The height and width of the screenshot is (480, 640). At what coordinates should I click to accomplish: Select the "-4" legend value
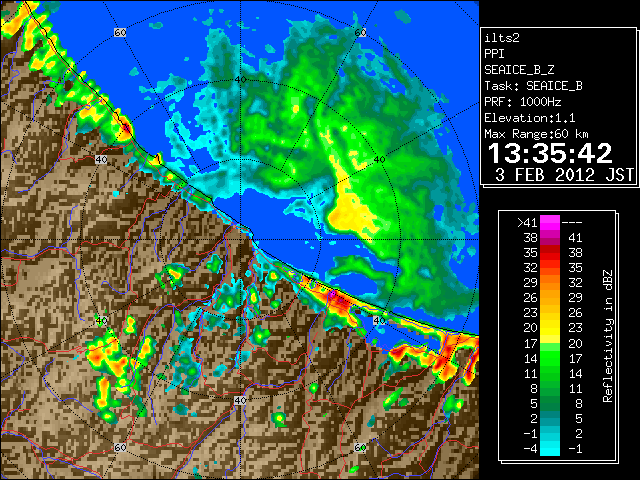coord(530,448)
